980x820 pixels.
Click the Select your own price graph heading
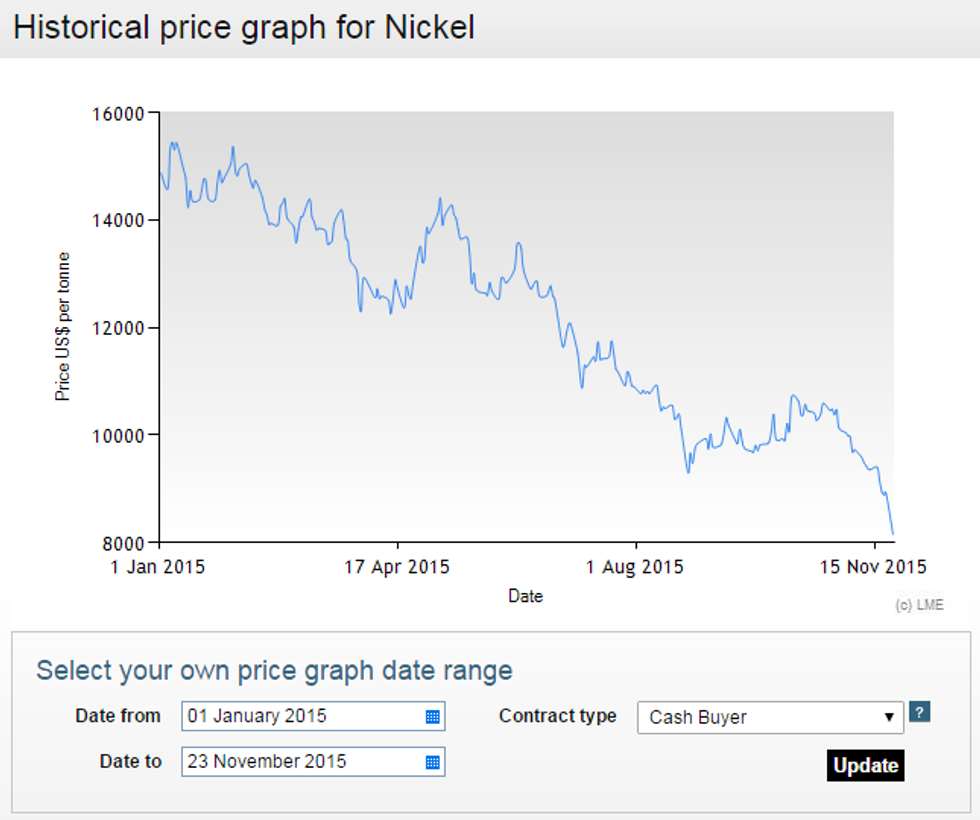click(x=274, y=670)
